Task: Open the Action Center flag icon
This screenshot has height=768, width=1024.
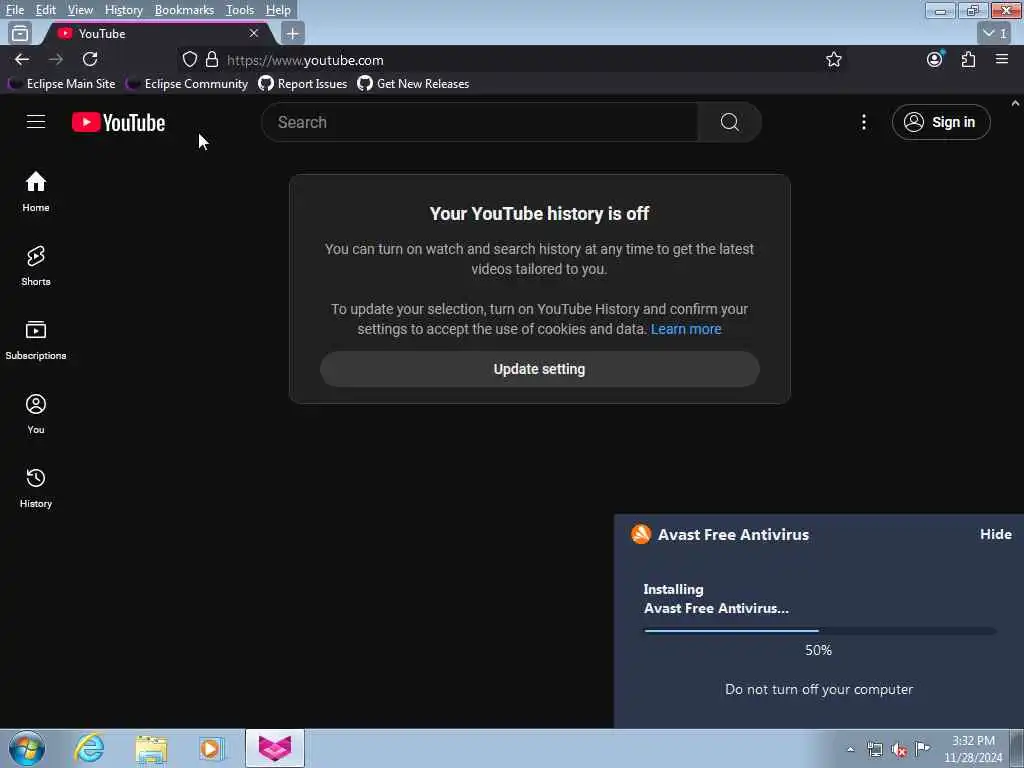Action: tap(922, 748)
